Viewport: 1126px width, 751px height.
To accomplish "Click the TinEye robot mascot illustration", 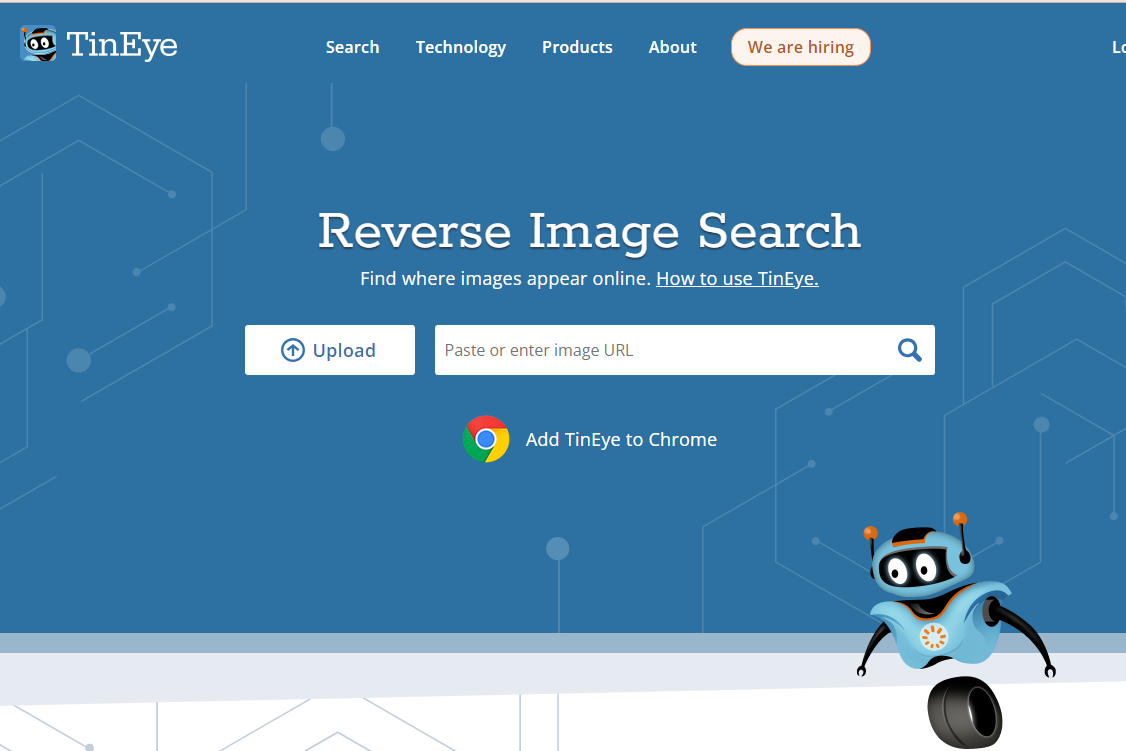I will pos(955,630).
